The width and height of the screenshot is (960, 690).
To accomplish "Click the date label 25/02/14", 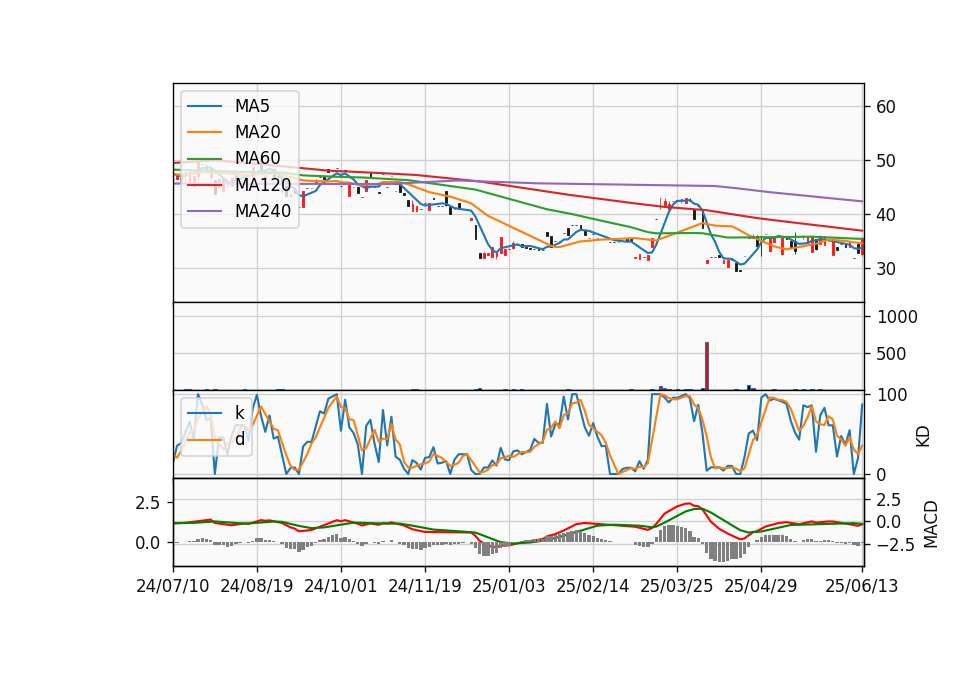I will (x=592, y=586).
